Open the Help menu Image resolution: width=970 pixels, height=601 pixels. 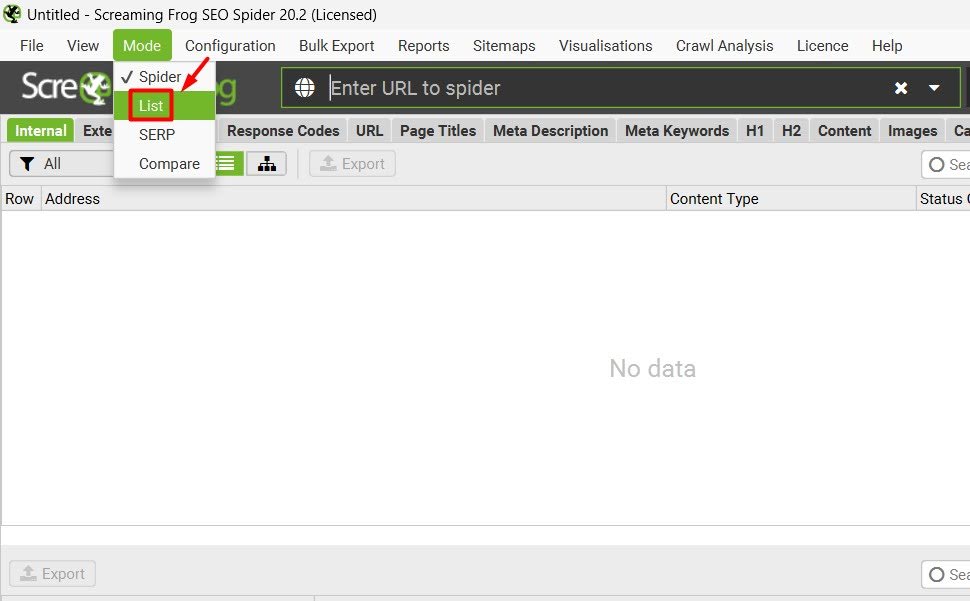886,46
